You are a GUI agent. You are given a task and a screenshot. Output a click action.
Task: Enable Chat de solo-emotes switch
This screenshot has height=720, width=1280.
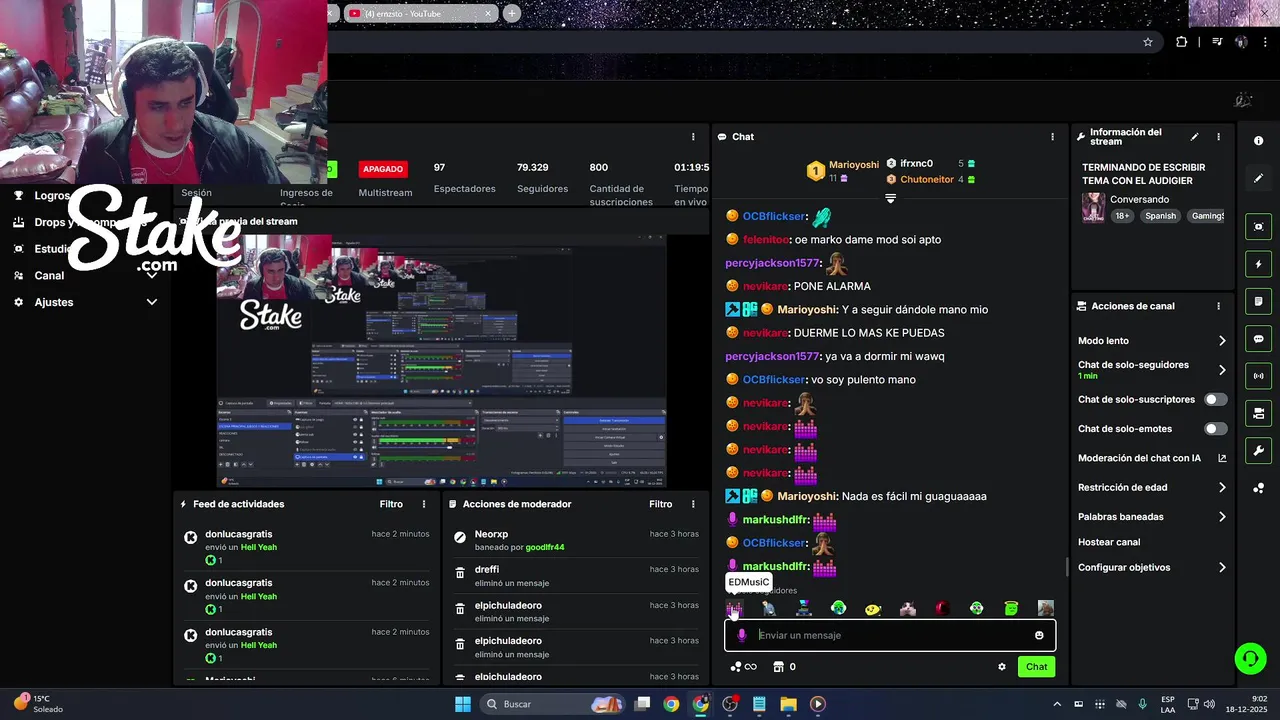[1215, 429]
